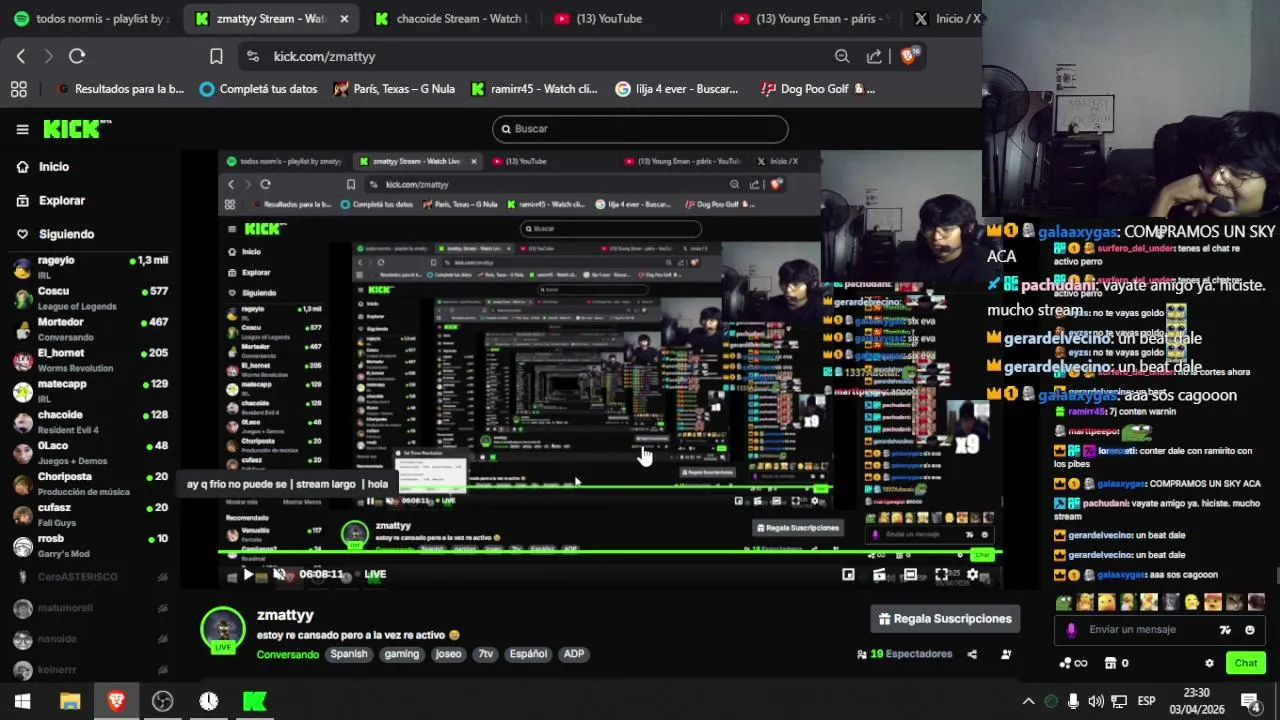Open Kick sidebar hamburger menu
The width and height of the screenshot is (1280, 720).
point(22,129)
